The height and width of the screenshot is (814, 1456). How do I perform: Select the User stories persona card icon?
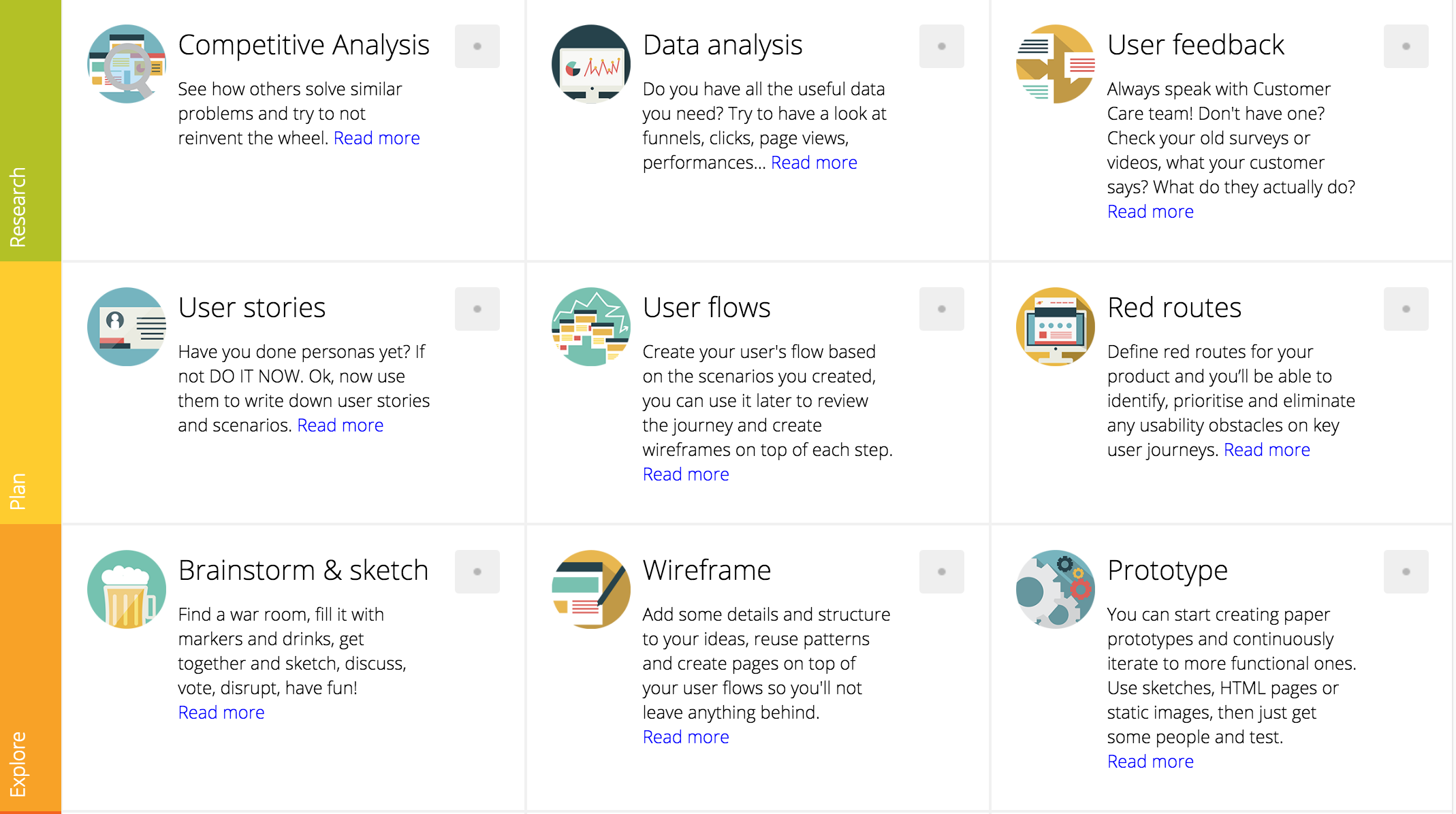coord(127,327)
